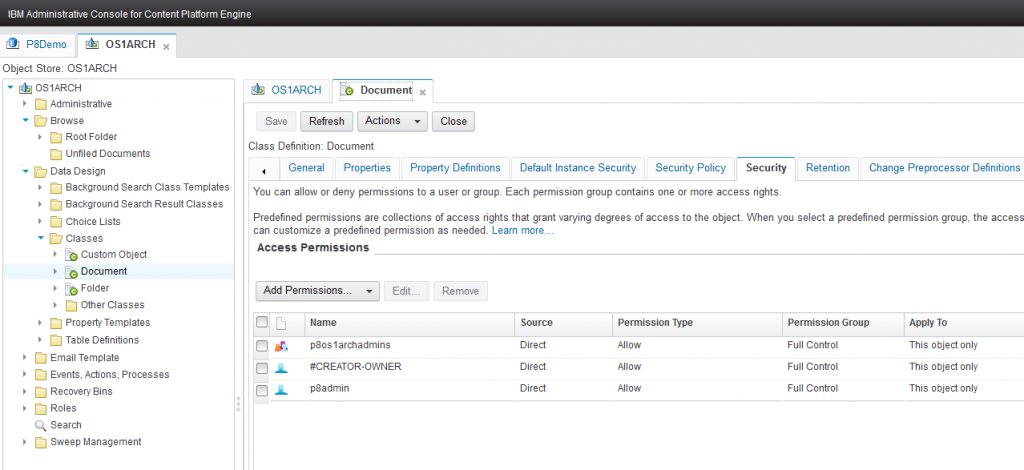Image resolution: width=1024 pixels, height=470 pixels.
Task: Click the Browse folder icon
Action: [x=41, y=121]
